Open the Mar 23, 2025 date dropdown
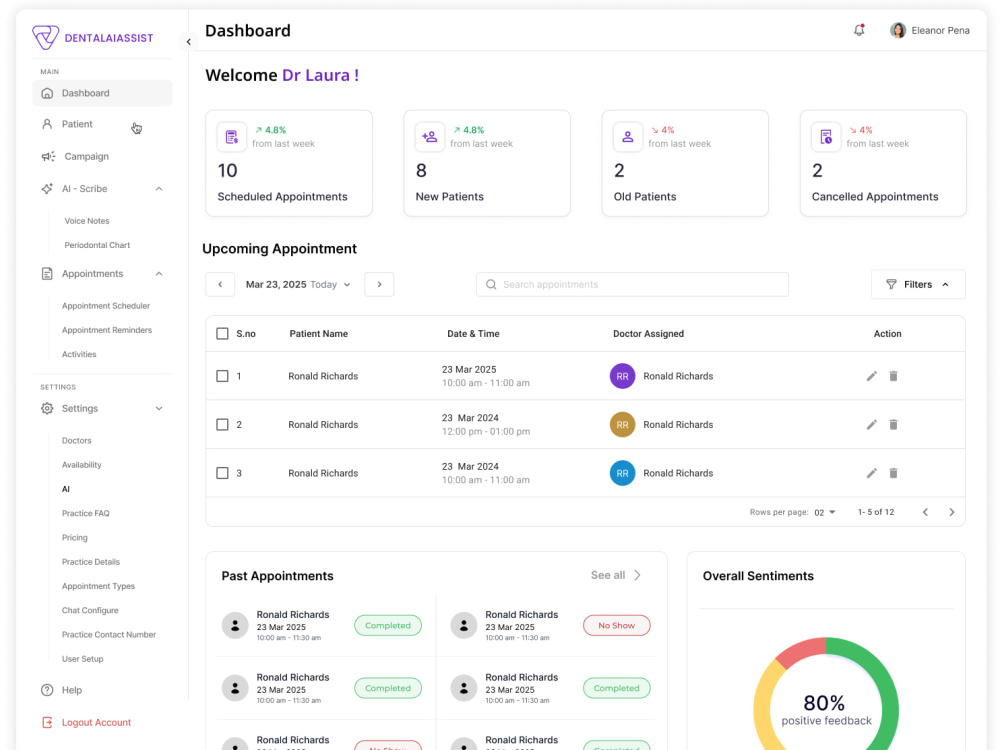Image resolution: width=1000 pixels, height=750 pixels. (x=298, y=284)
